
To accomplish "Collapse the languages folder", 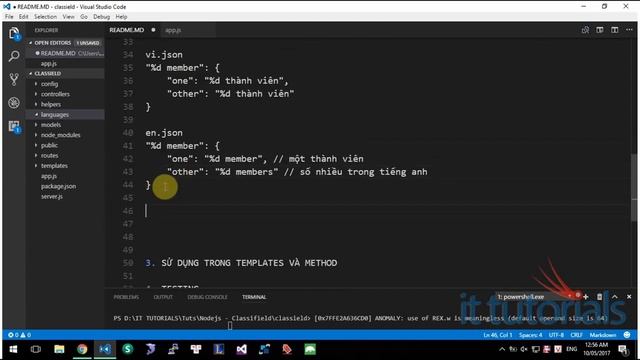I will [55, 114].
